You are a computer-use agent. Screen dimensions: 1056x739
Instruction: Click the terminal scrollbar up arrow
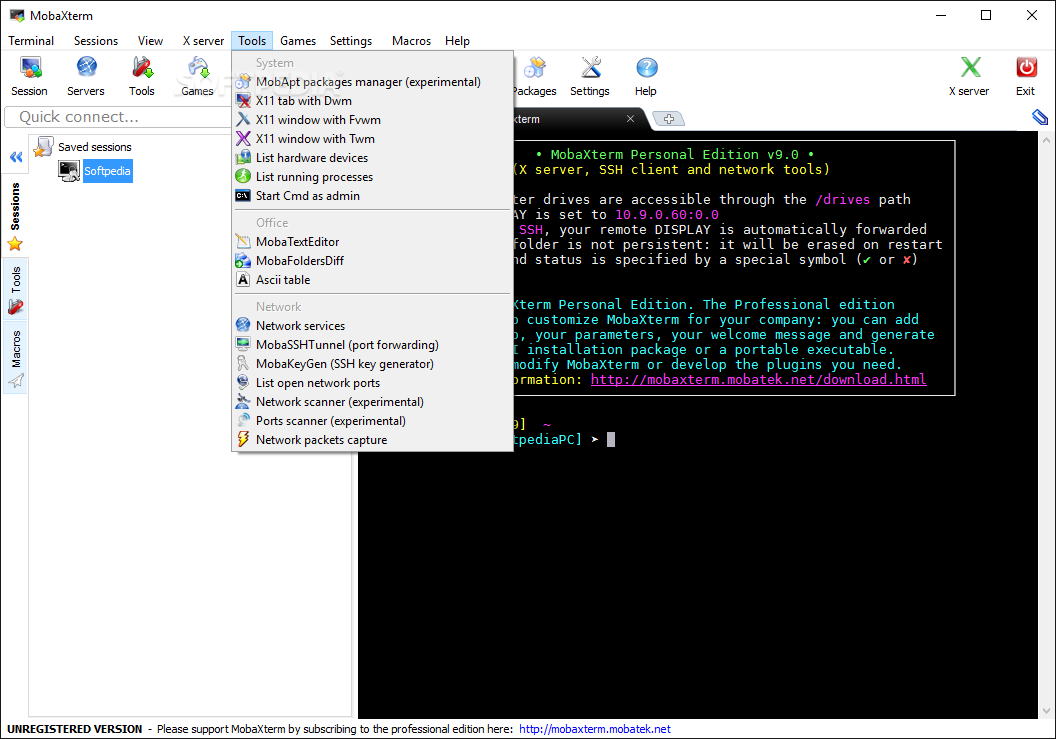pos(1046,140)
